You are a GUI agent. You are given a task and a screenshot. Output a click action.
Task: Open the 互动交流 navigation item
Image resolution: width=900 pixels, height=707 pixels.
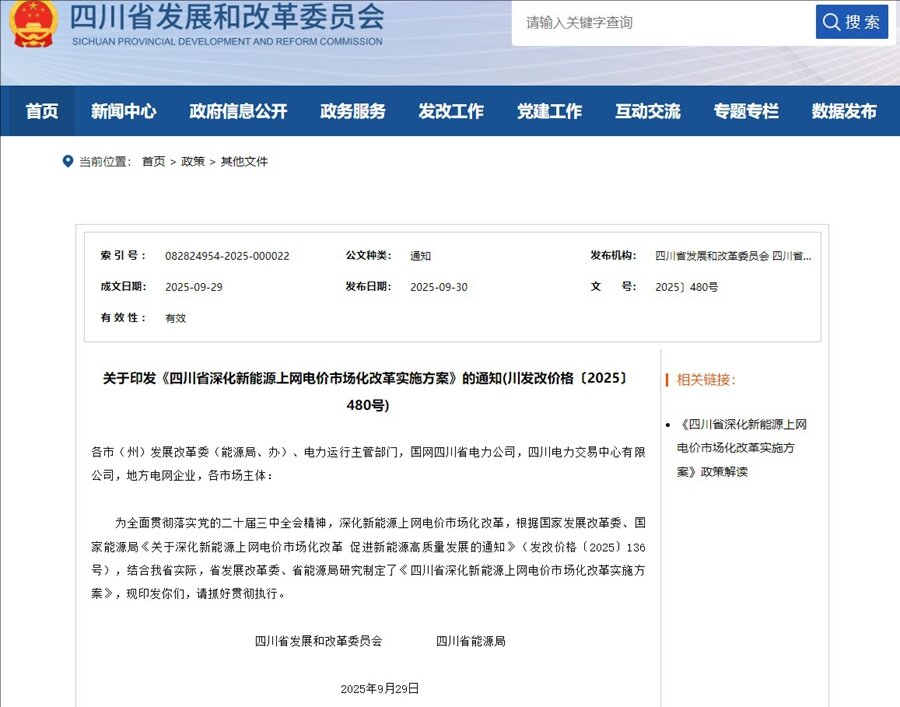[647, 111]
